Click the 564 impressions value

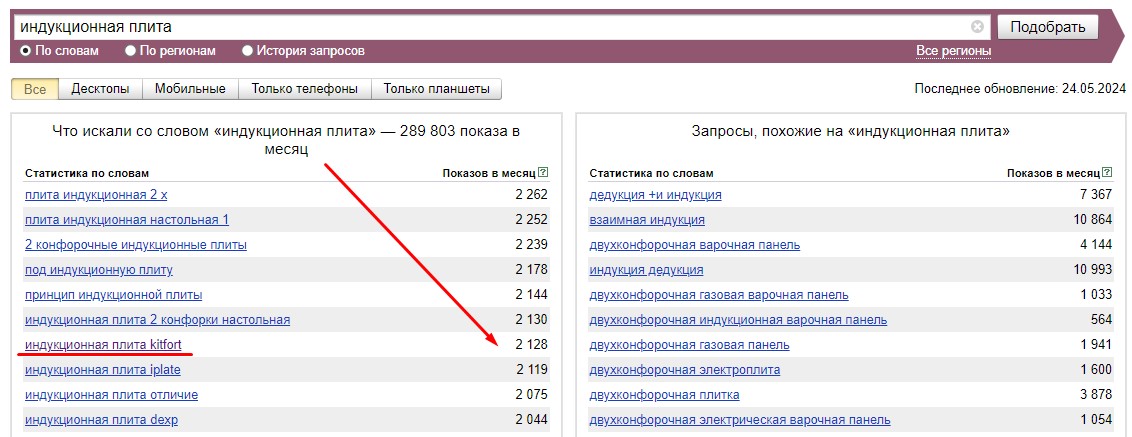[x=1102, y=320]
